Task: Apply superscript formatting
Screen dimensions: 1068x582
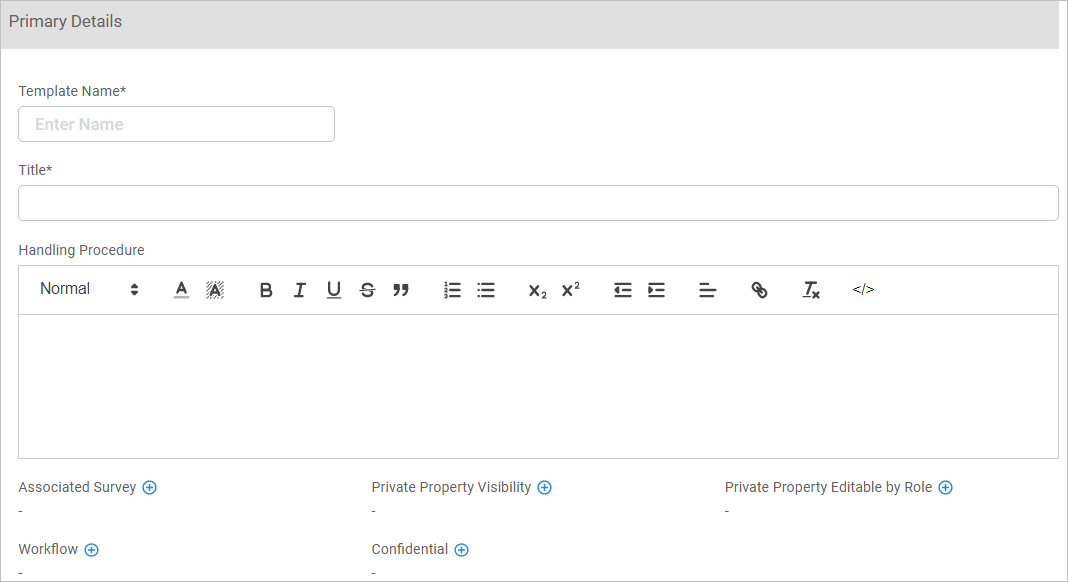Action: (x=571, y=290)
